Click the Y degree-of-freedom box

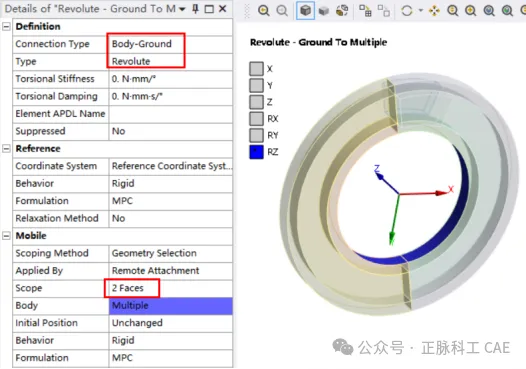click(256, 85)
